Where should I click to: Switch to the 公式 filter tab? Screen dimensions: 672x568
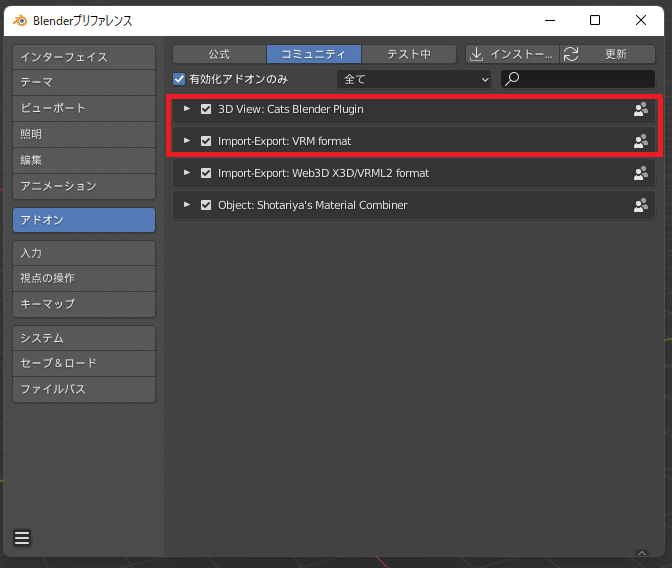click(x=219, y=54)
